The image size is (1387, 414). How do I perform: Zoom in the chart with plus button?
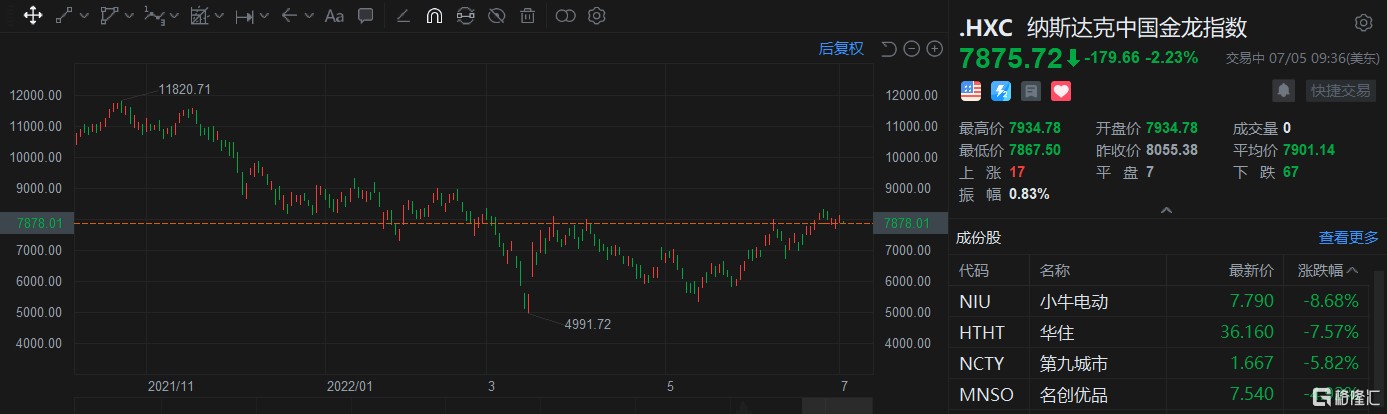[934, 48]
